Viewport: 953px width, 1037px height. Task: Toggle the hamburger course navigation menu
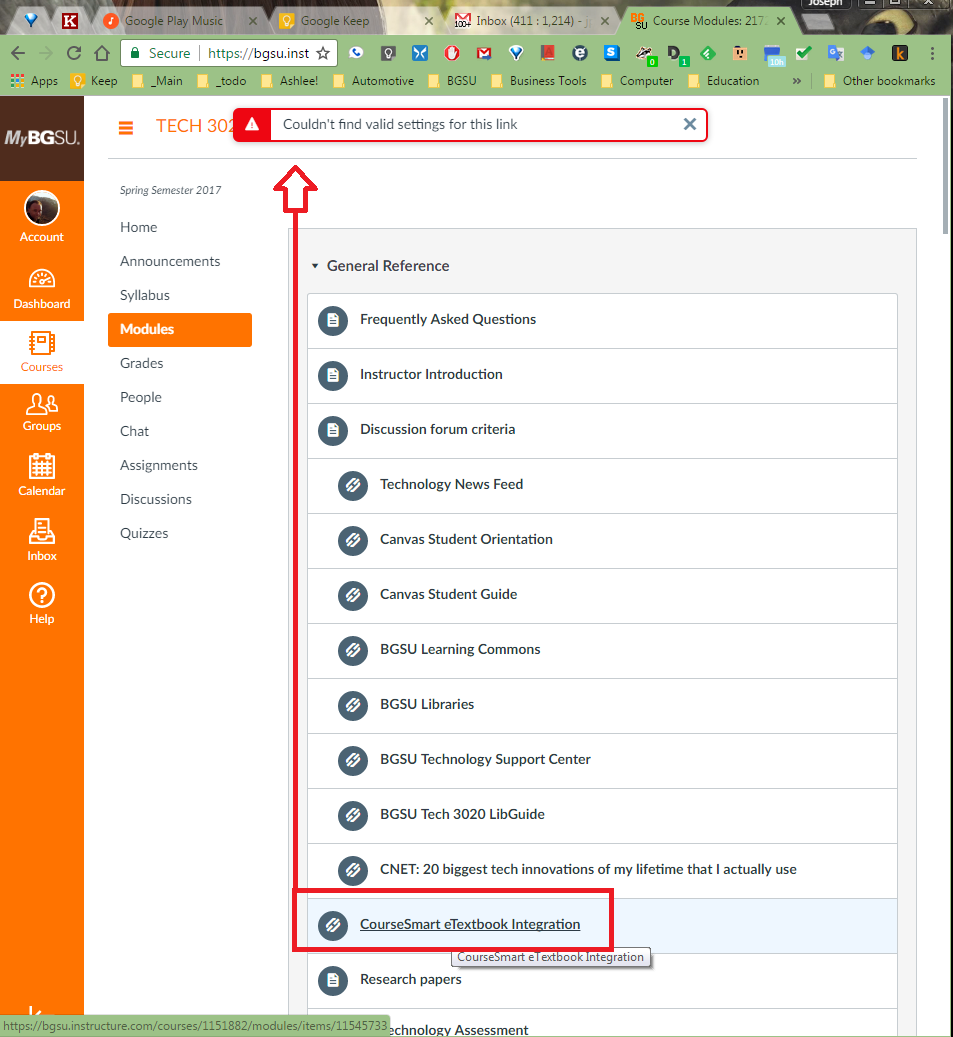[x=126, y=127]
